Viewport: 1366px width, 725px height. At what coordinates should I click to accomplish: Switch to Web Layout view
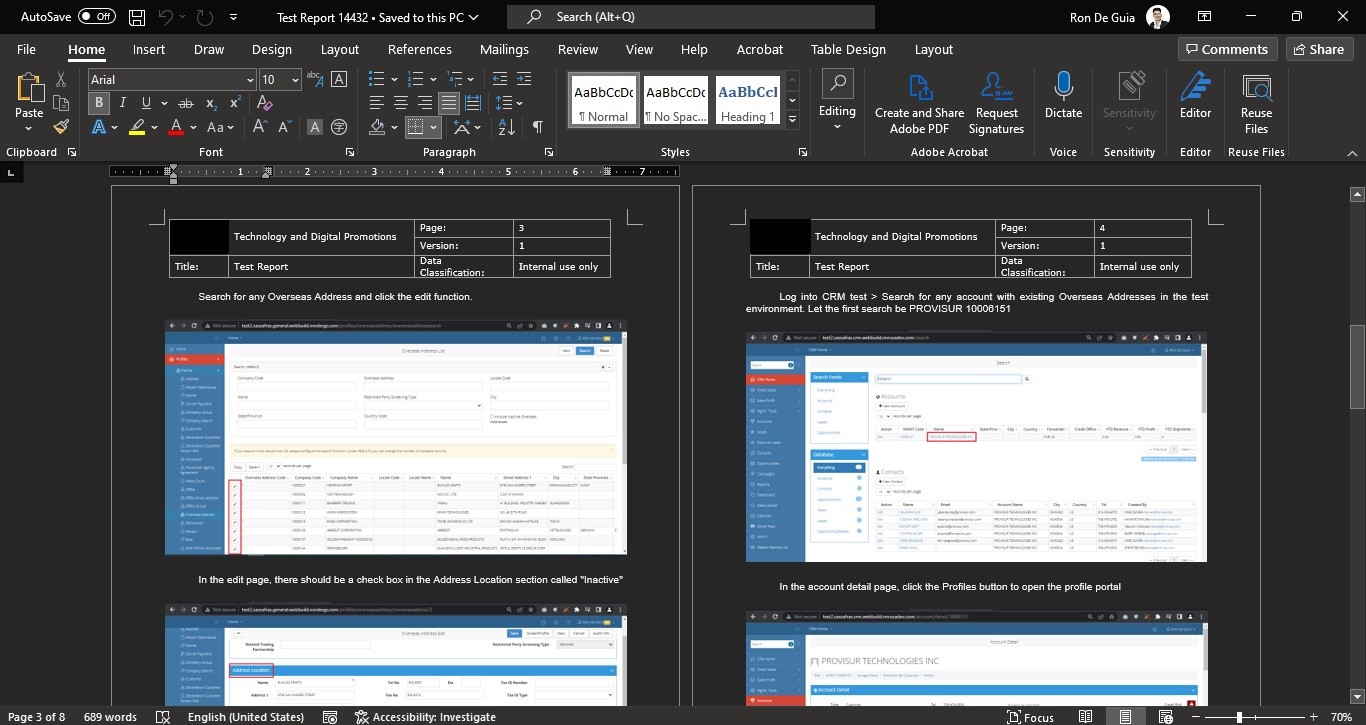point(1166,716)
